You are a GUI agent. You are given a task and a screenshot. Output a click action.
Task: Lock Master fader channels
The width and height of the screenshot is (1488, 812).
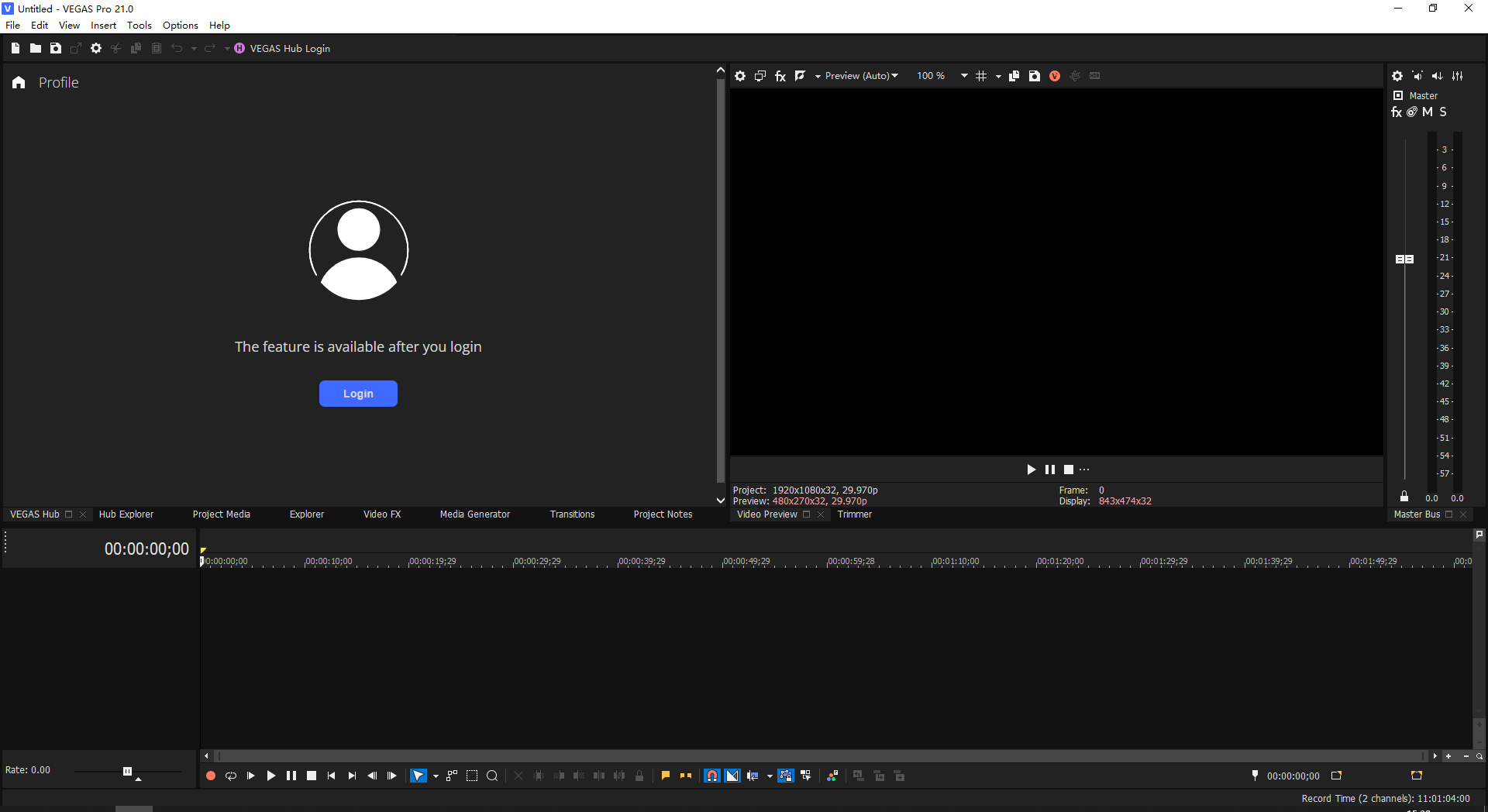point(1404,497)
